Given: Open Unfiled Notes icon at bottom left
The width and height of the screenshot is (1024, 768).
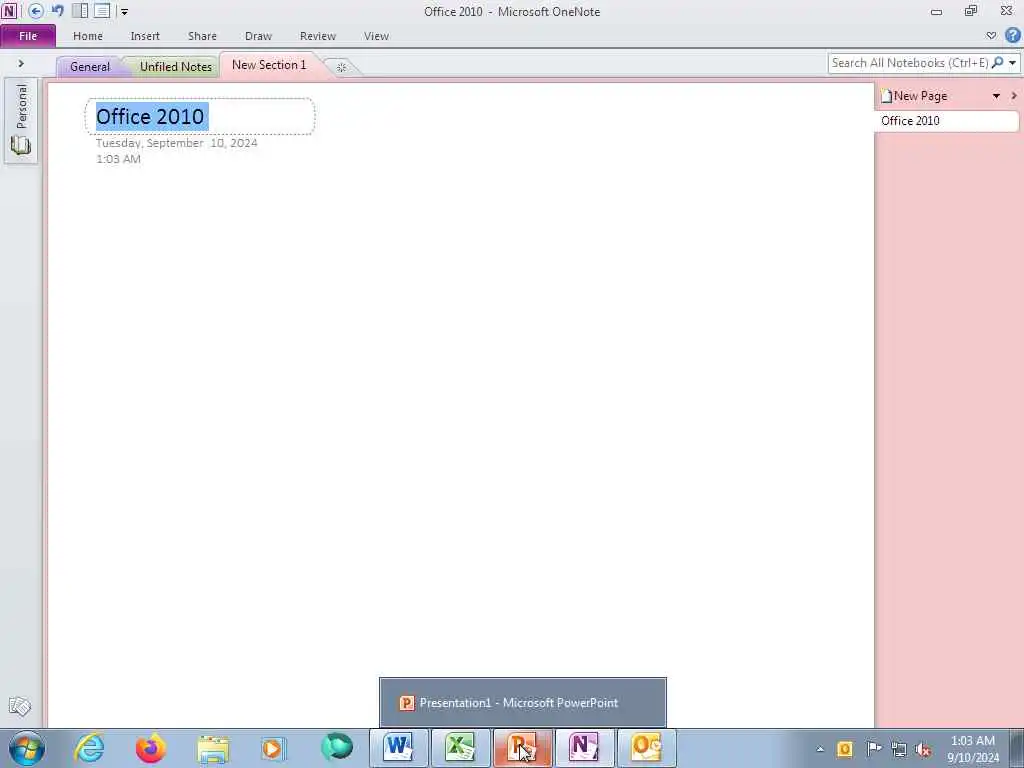Looking at the screenshot, I should [20, 706].
